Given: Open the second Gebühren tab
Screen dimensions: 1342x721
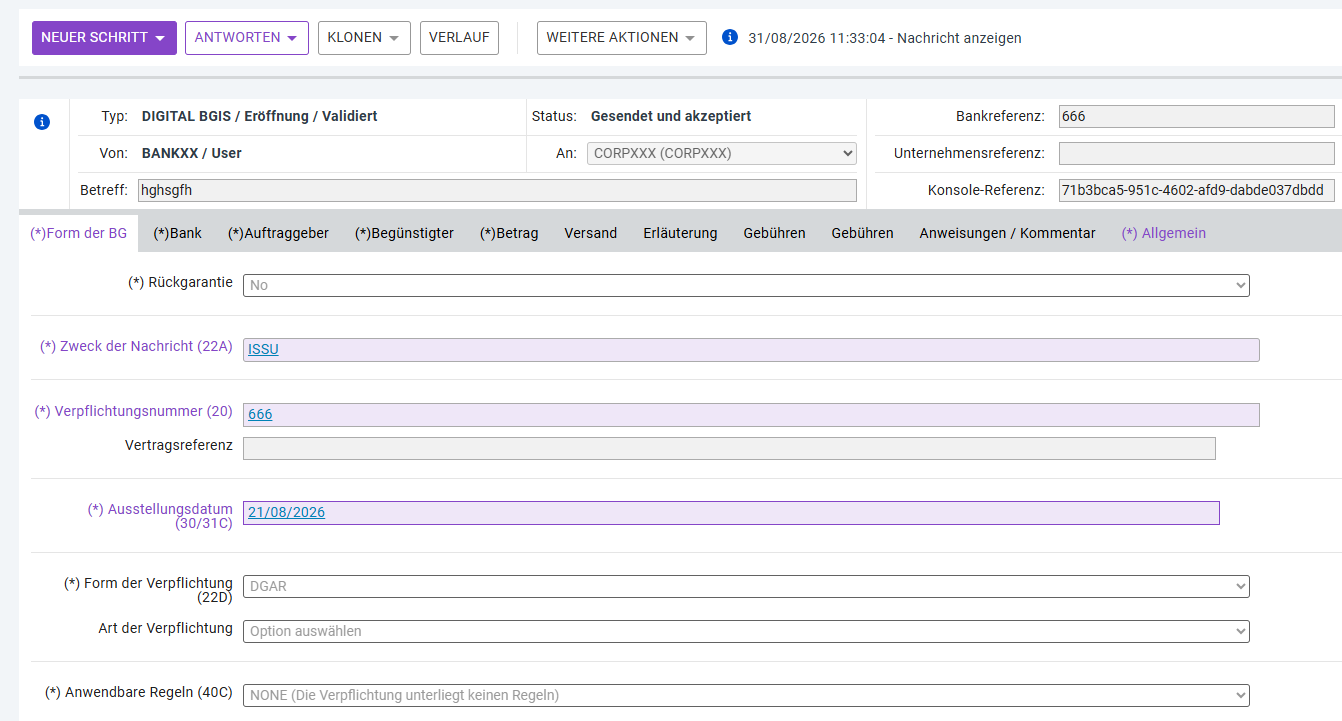Looking at the screenshot, I should click(x=862, y=233).
